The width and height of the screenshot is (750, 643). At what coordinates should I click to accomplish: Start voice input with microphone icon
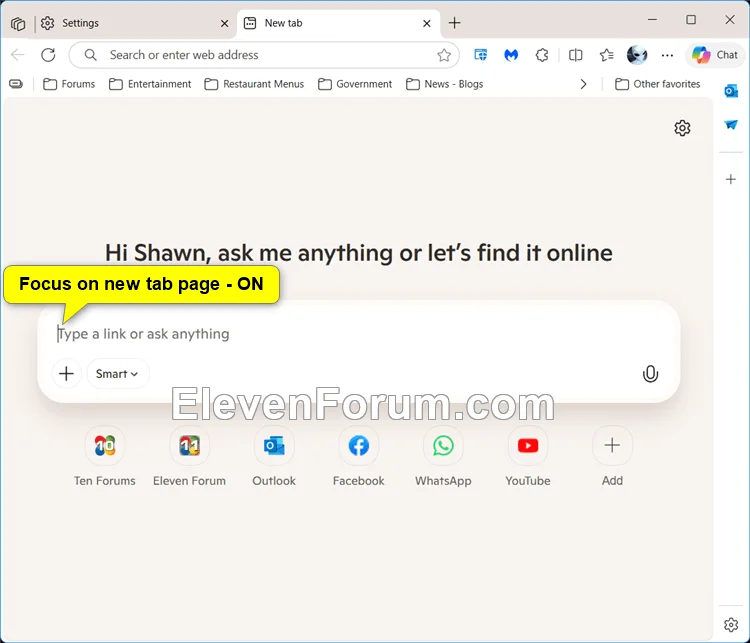pos(650,374)
